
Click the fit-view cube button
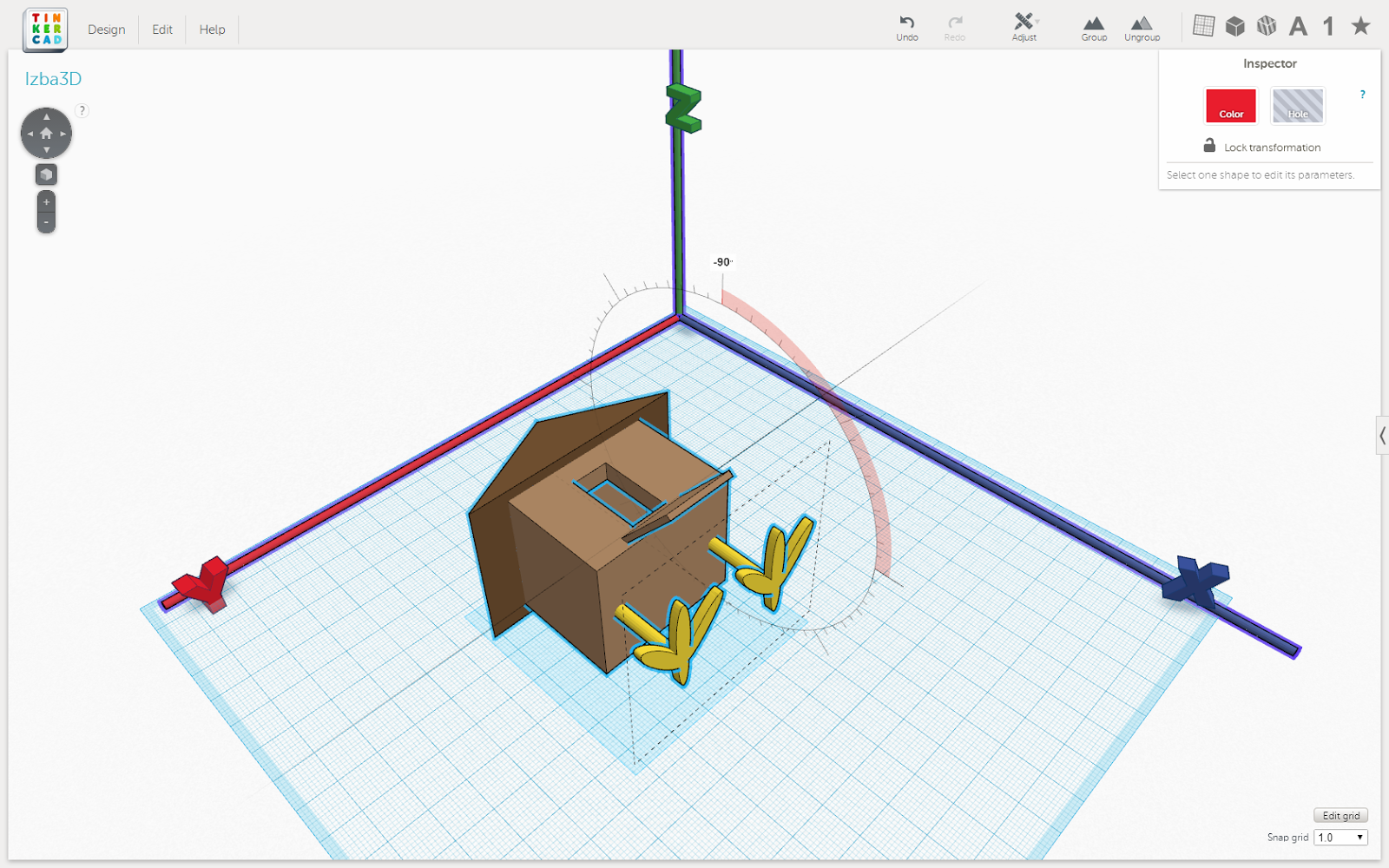coord(46,174)
